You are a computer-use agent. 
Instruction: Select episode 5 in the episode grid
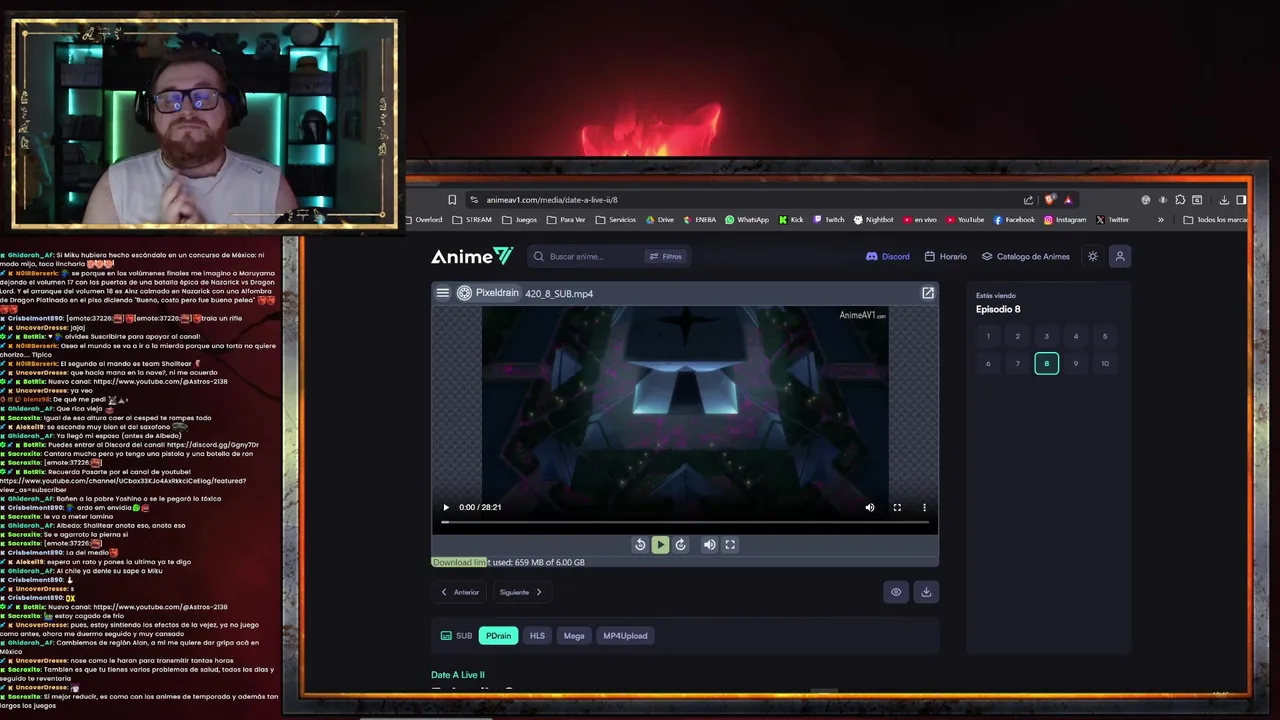[x=1105, y=336]
